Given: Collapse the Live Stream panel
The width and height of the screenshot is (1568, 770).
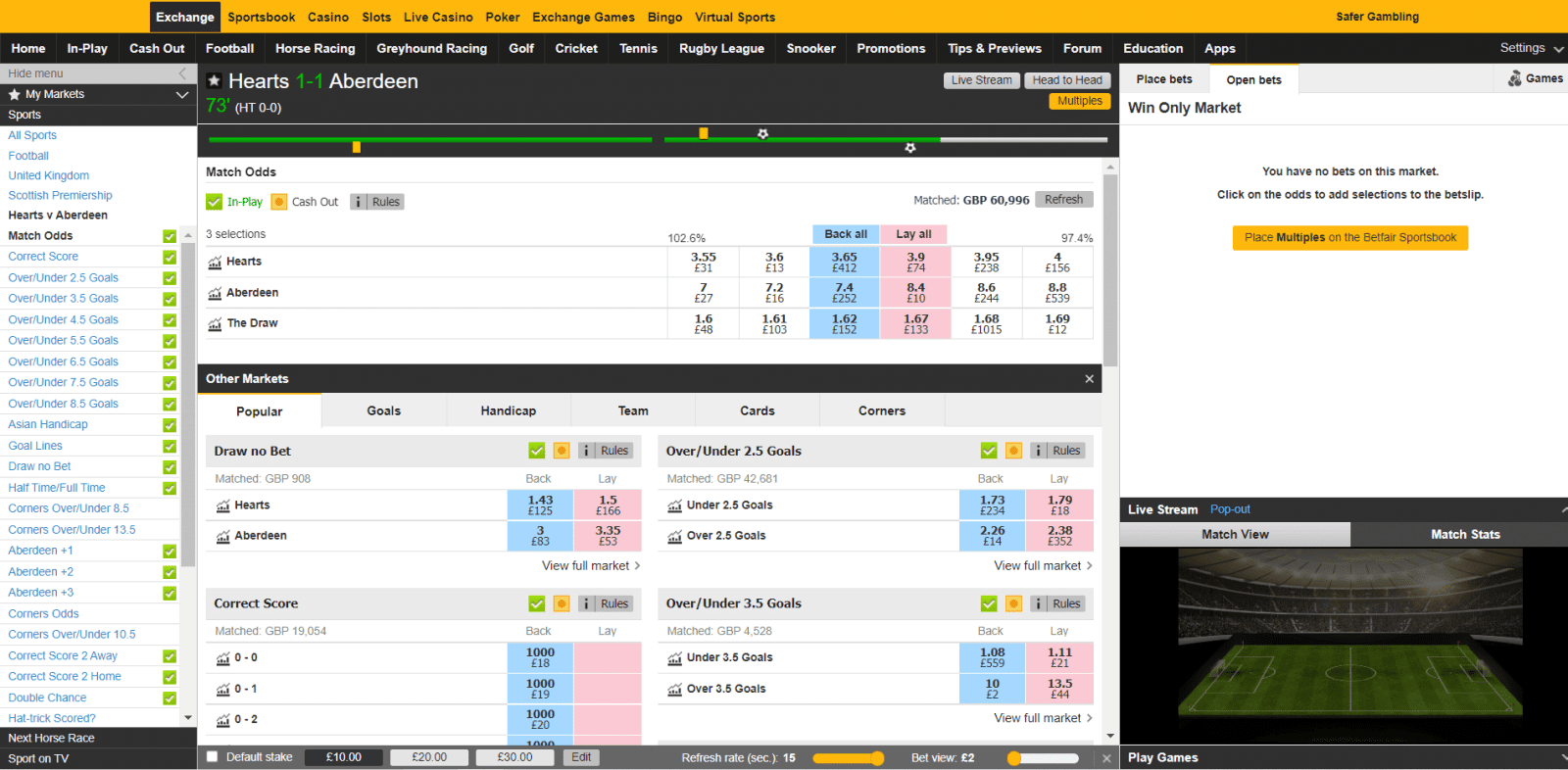Looking at the screenshot, I should click(1563, 509).
